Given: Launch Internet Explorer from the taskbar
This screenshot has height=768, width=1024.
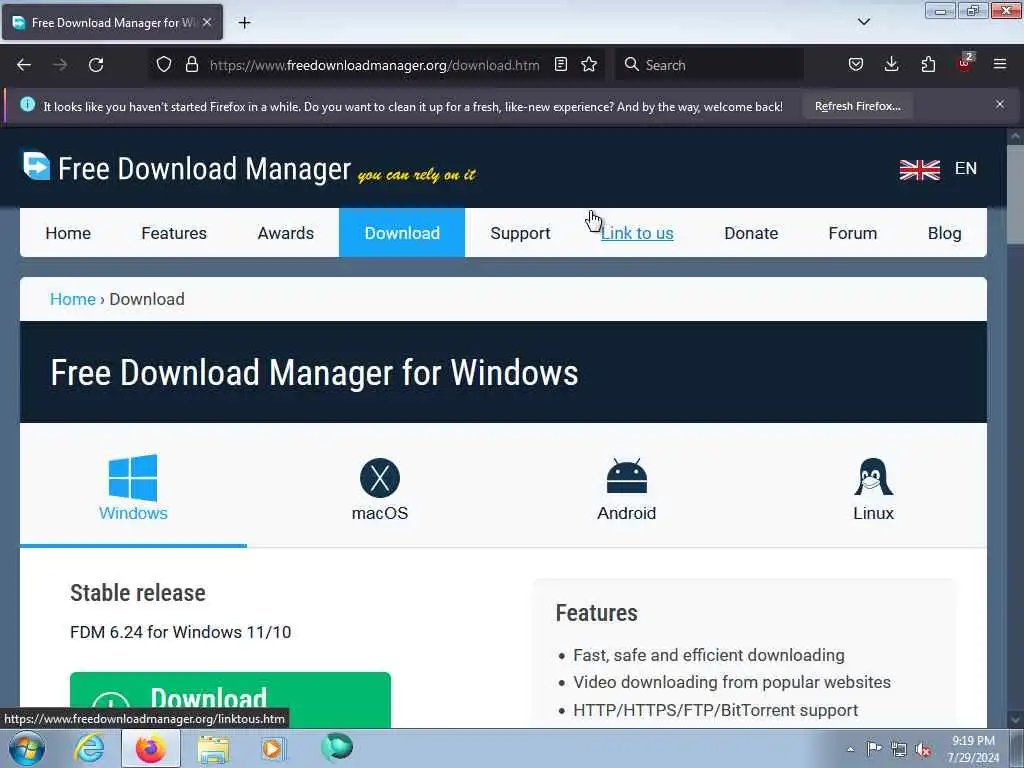Looking at the screenshot, I should pyautogui.click(x=88, y=748).
